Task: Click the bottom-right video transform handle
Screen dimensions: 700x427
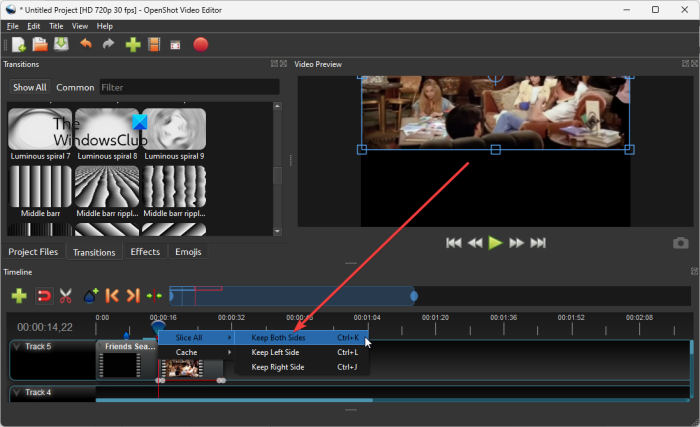Action: click(629, 150)
